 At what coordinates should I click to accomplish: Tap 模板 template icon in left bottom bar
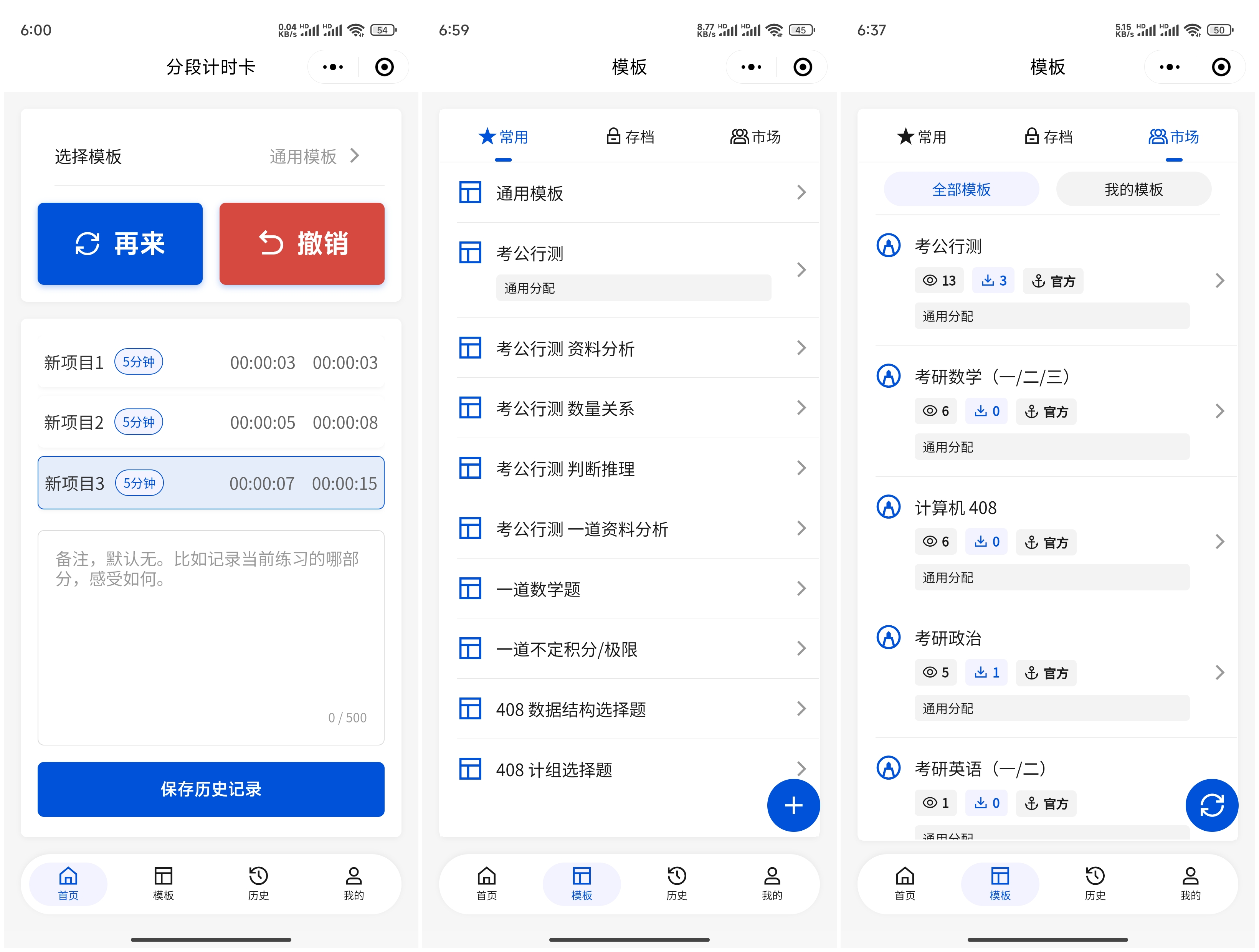tap(164, 883)
